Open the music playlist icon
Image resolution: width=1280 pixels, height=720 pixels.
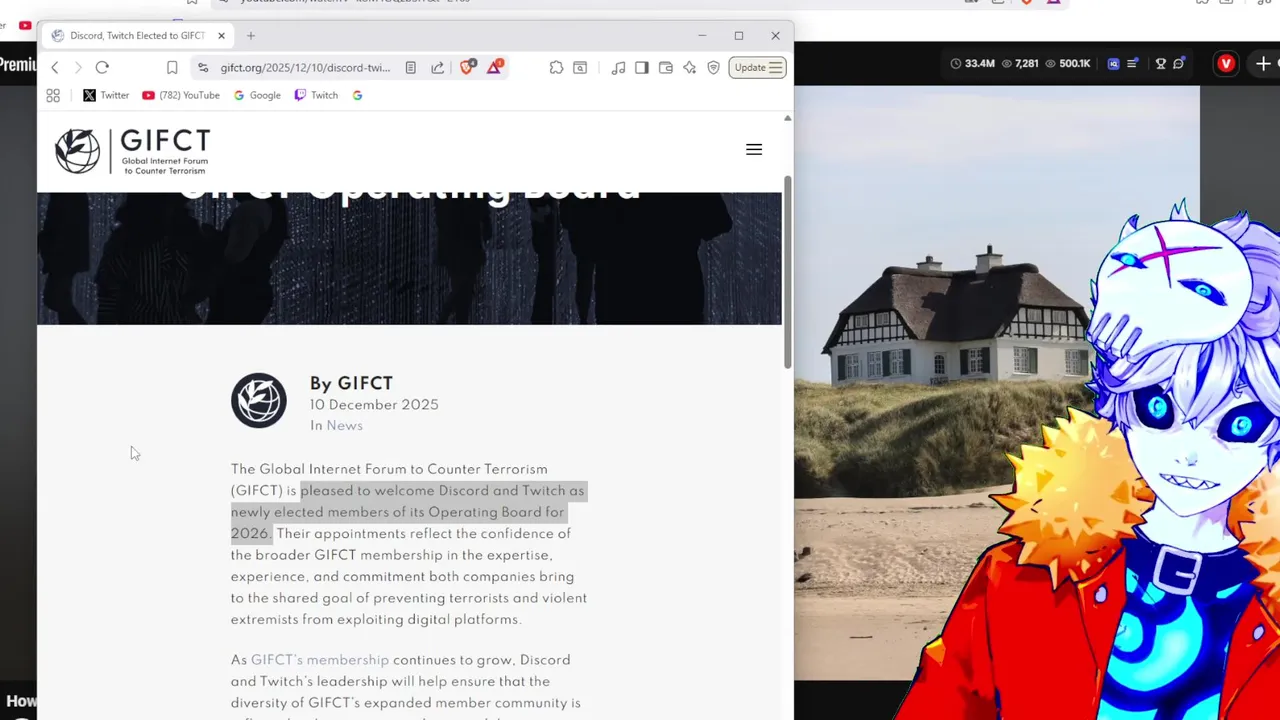[x=619, y=67]
